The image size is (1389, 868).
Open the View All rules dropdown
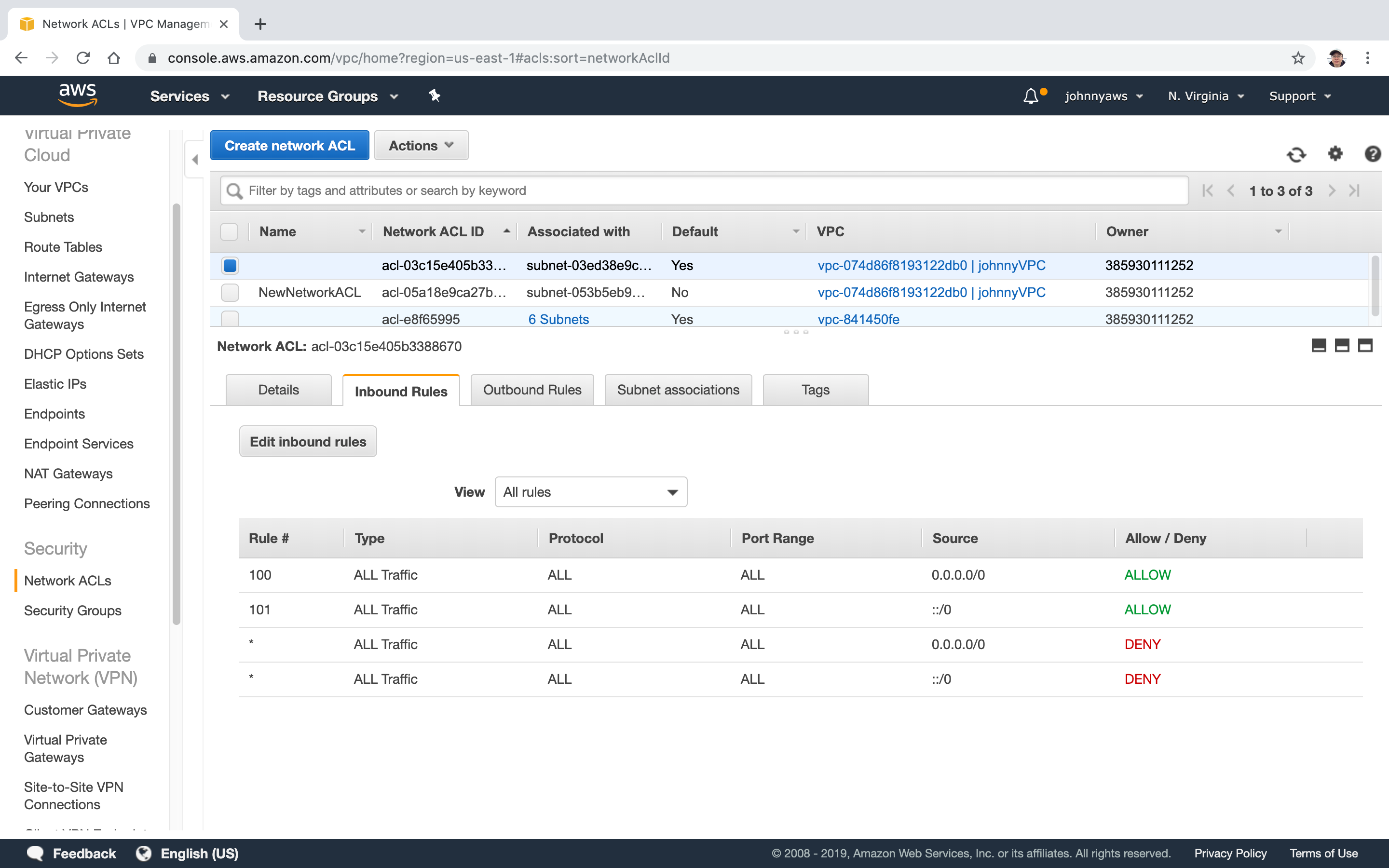(591, 492)
